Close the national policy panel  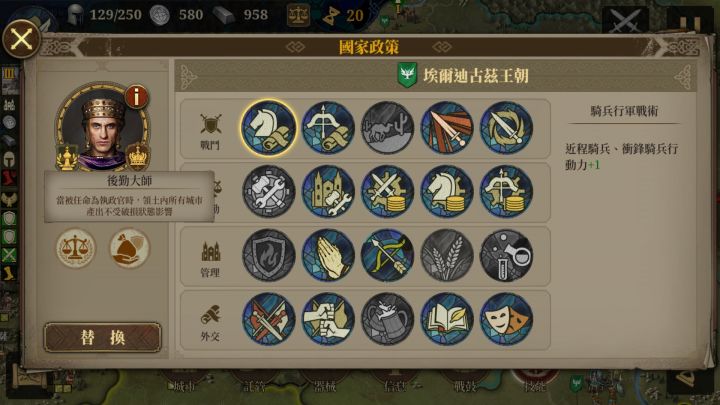(x=22, y=39)
